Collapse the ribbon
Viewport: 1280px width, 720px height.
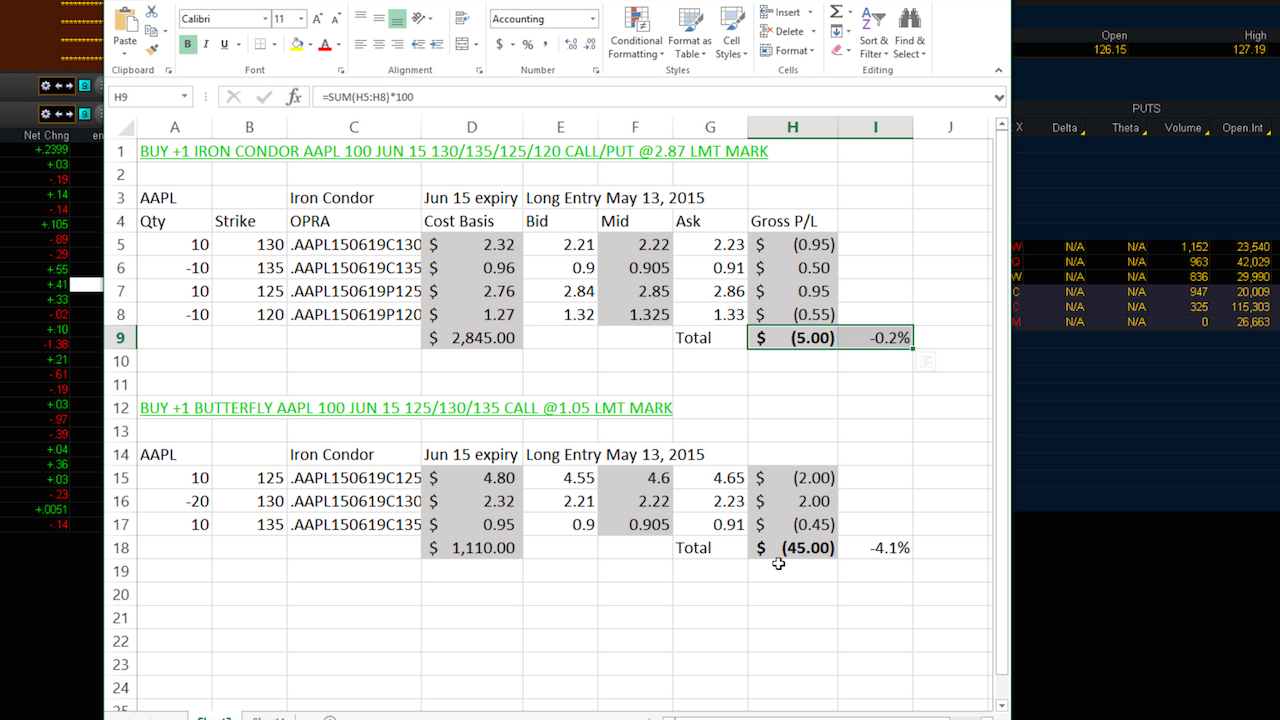(998, 71)
